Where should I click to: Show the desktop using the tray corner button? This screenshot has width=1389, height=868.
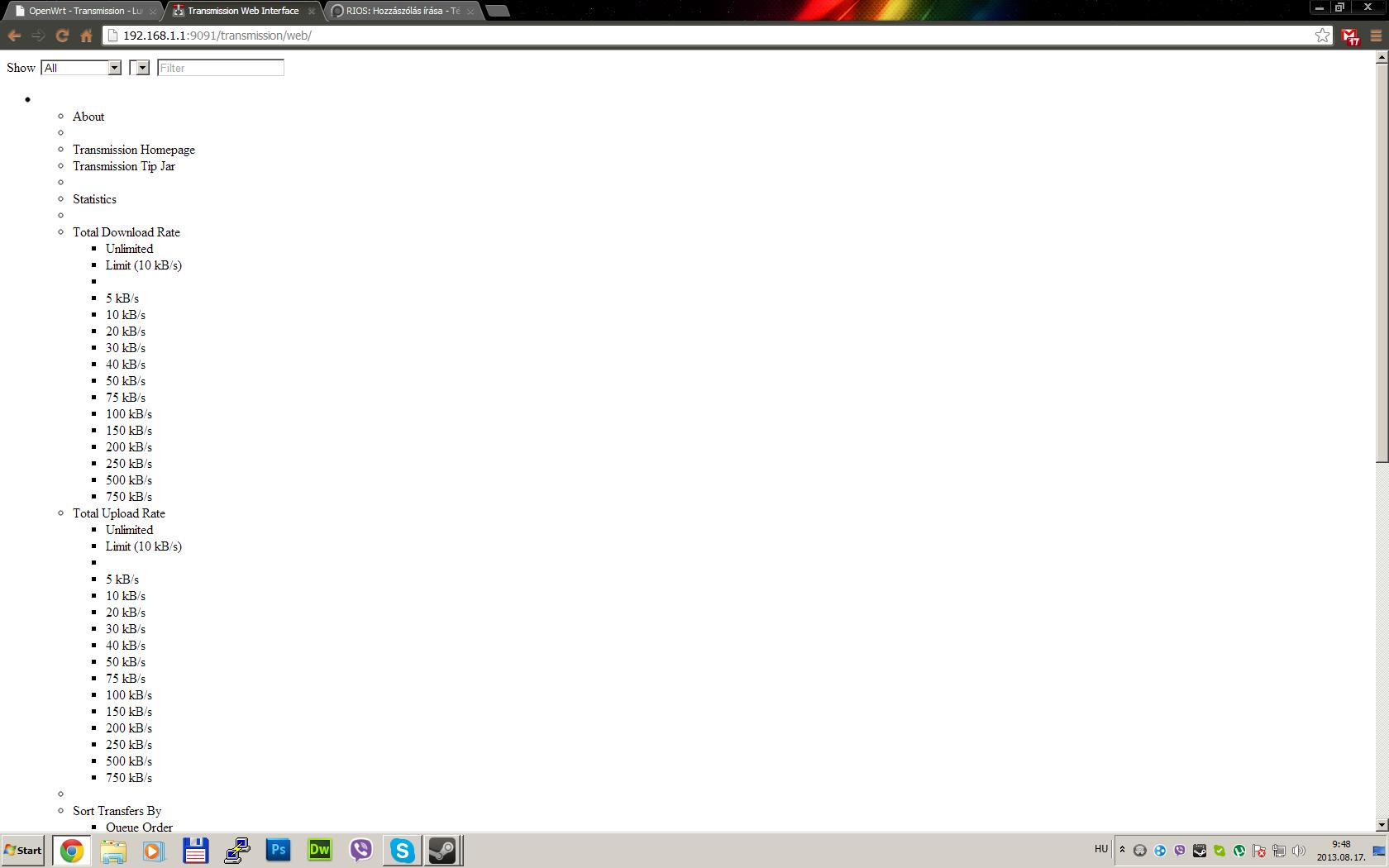tap(1379, 850)
